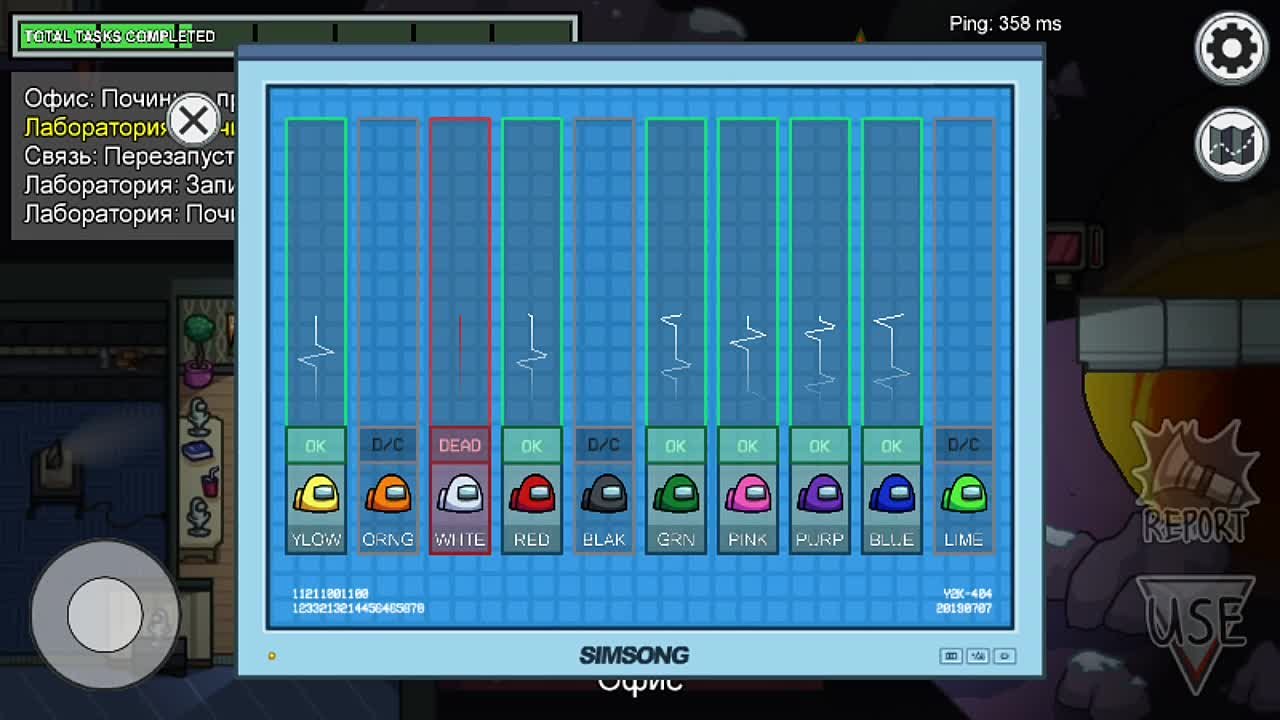Viewport: 1280px width, 720px height.
Task: Click the flatline graph in the white column
Action: click(460, 355)
